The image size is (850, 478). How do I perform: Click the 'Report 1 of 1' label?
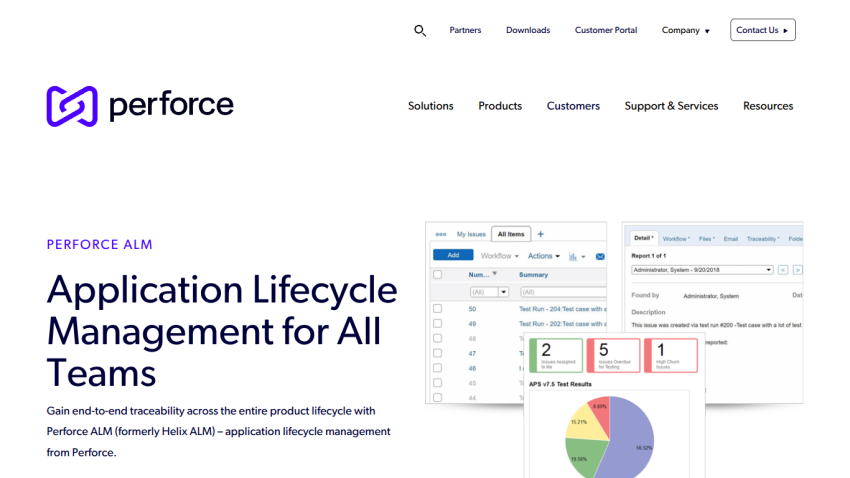(649, 256)
